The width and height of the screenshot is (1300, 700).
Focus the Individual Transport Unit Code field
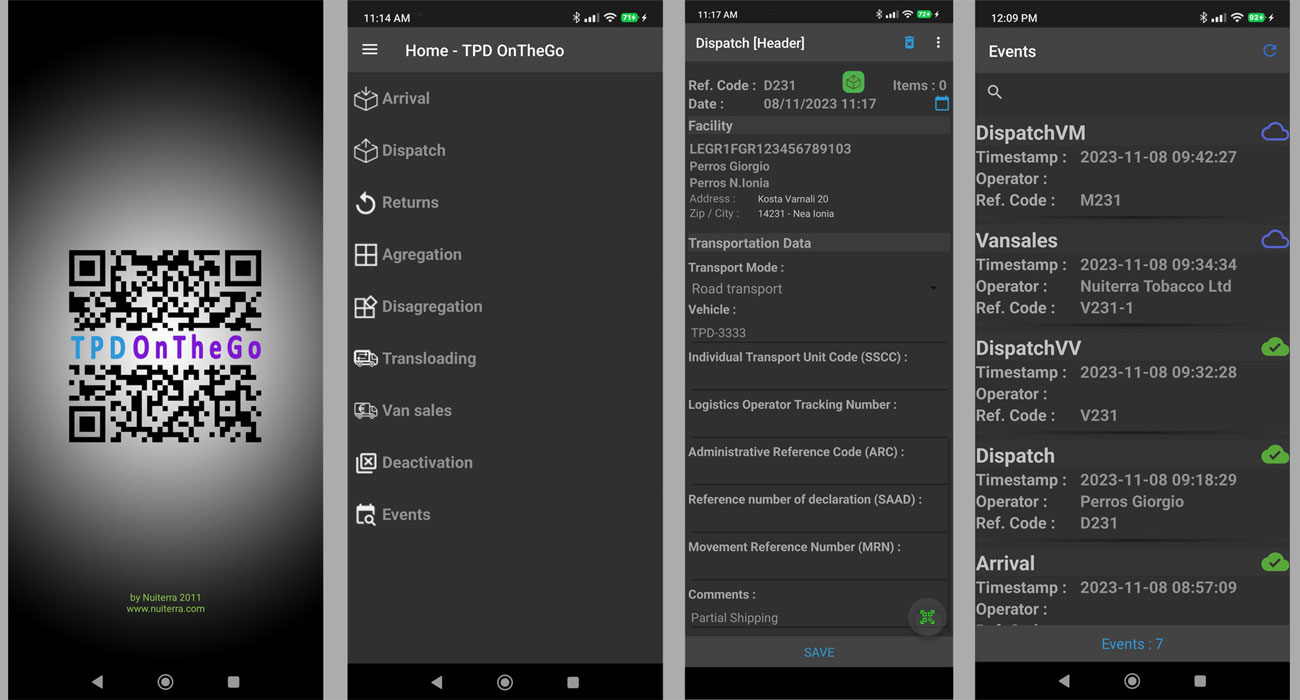pyautogui.click(x=817, y=379)
